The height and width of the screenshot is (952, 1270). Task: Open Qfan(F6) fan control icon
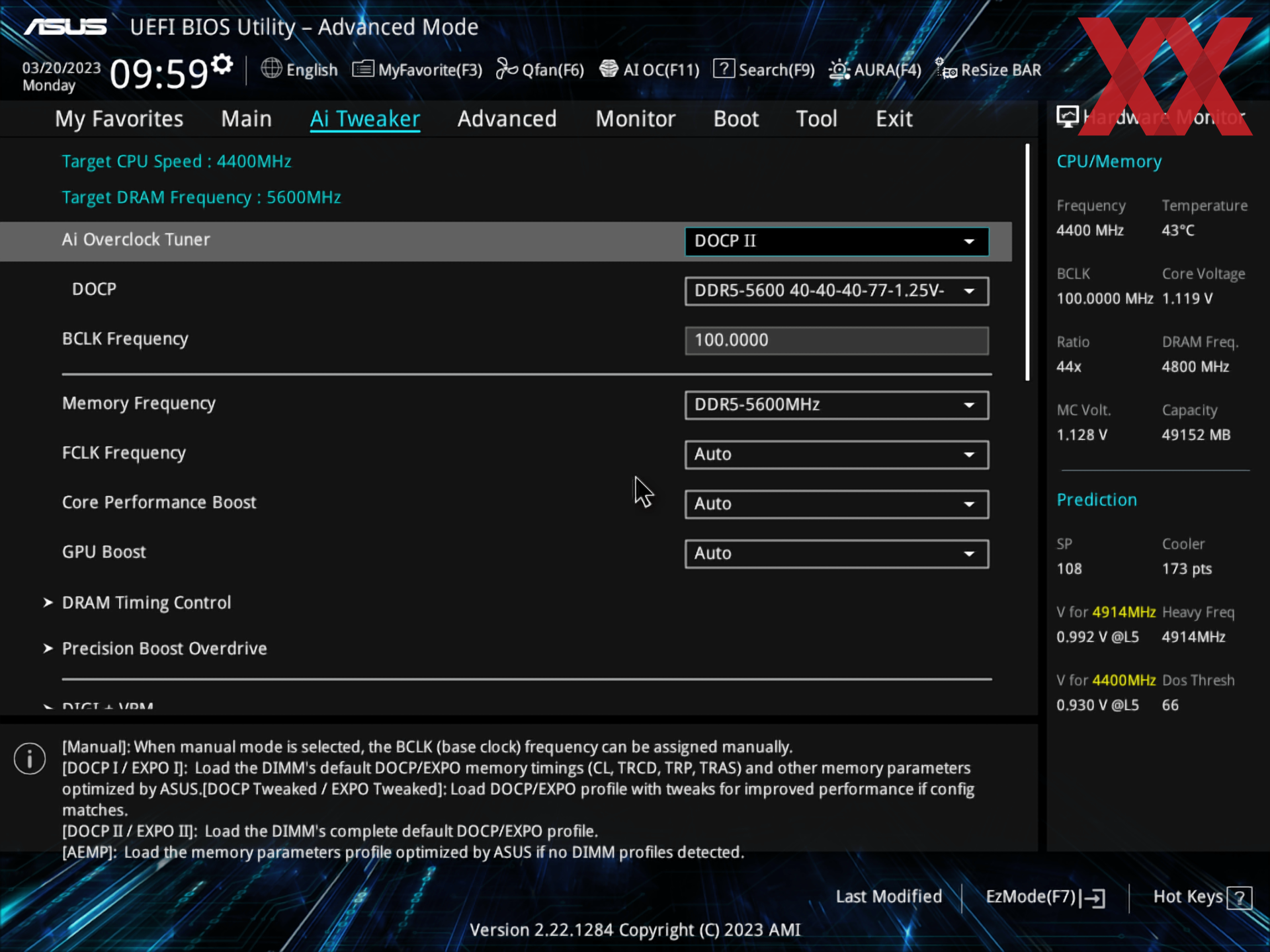[507, 69]
